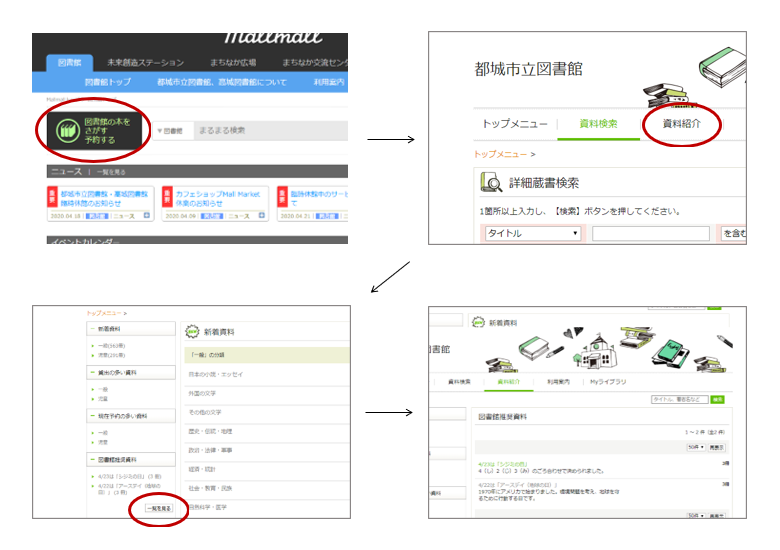Screen dimensions: 780x550
Task: Open the upper 50件 results-per-page dropdown
Action: click(x=696, y=447)
